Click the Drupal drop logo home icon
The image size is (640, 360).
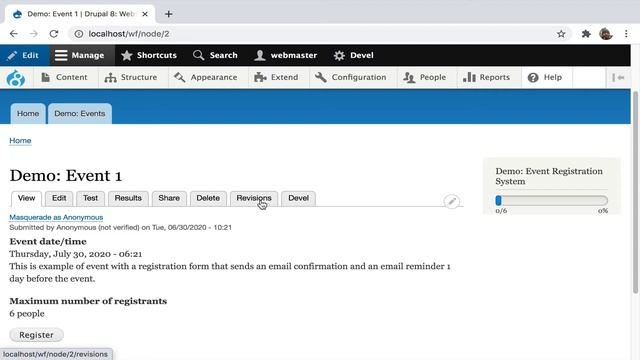pos(16,78)
